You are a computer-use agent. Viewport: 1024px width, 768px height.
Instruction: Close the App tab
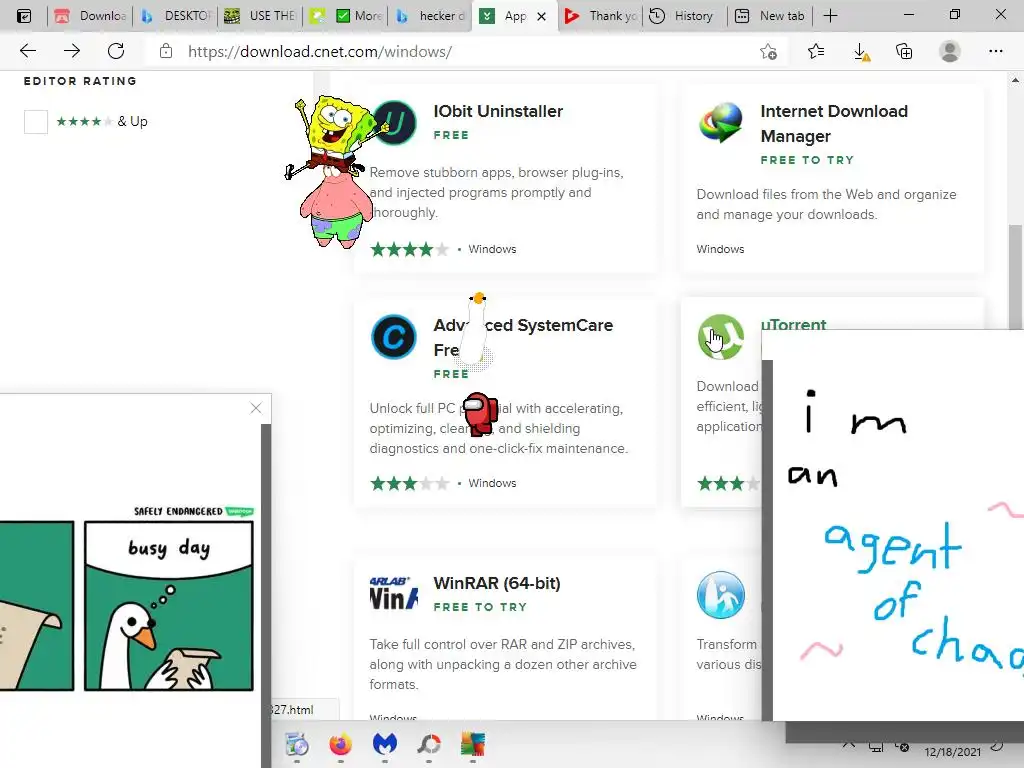coord(541,16)
